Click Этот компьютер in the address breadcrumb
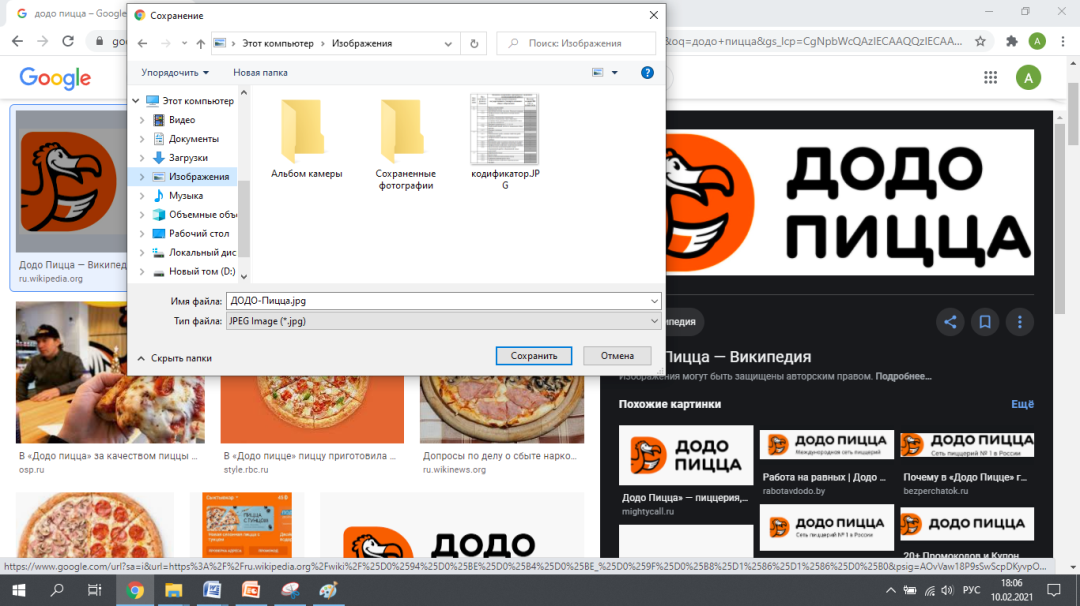1080x606 pixels. coord(278,43)
